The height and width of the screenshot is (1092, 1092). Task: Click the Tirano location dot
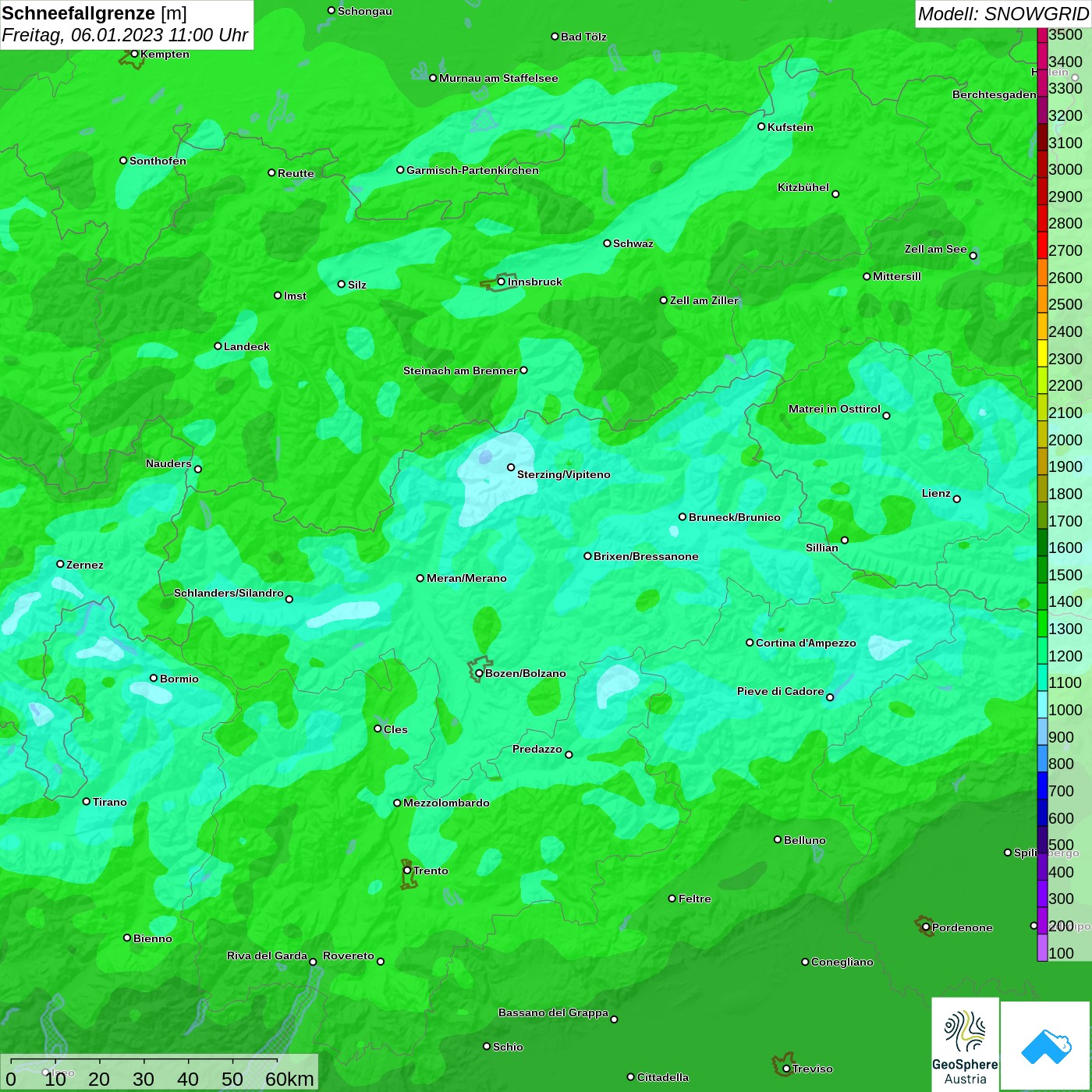pyautogui.click(x=87, y=801)
